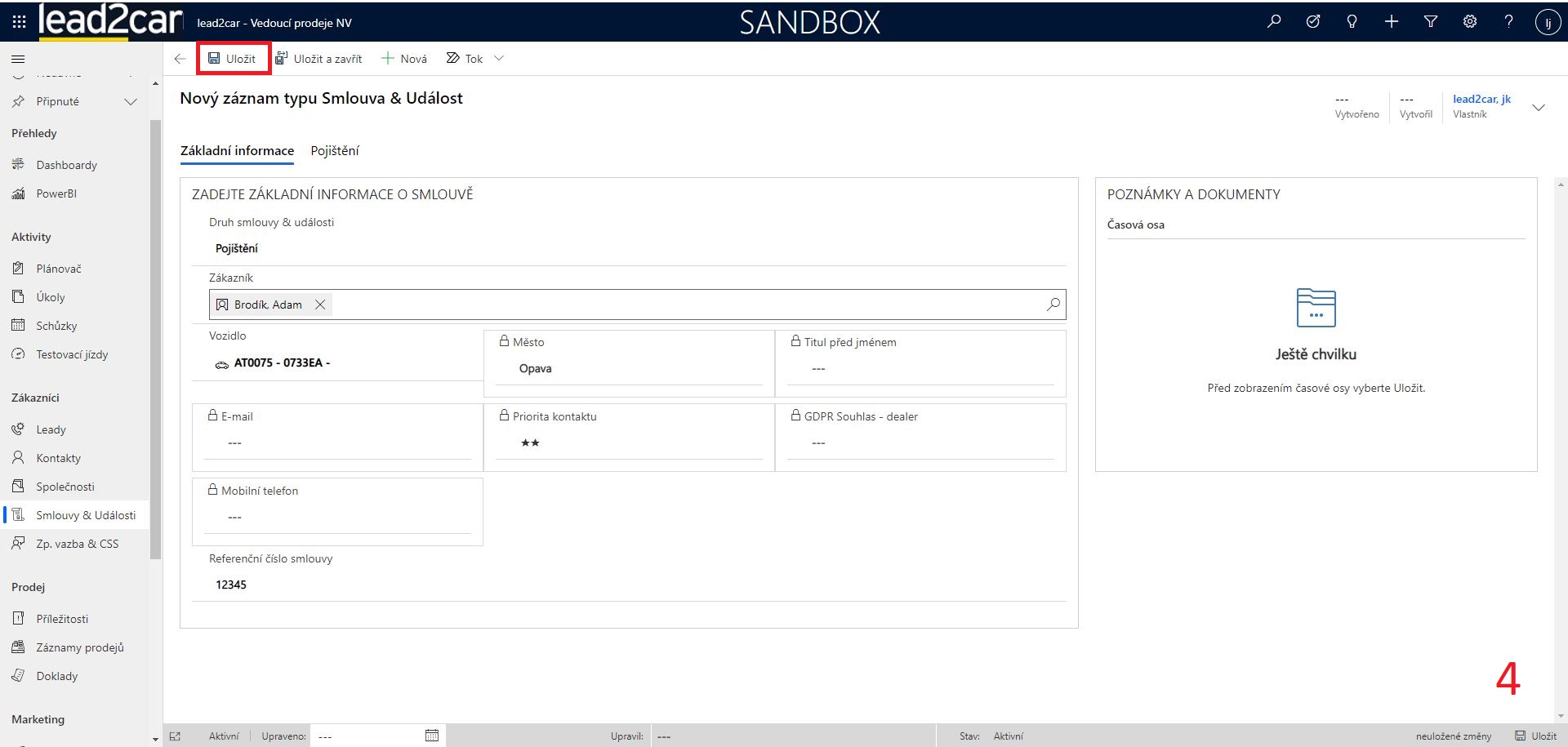Image resolution: width=1568 pixels, height=747 pixels.
Task: Click Uložit a zavřít button
Action: [318, 59]
